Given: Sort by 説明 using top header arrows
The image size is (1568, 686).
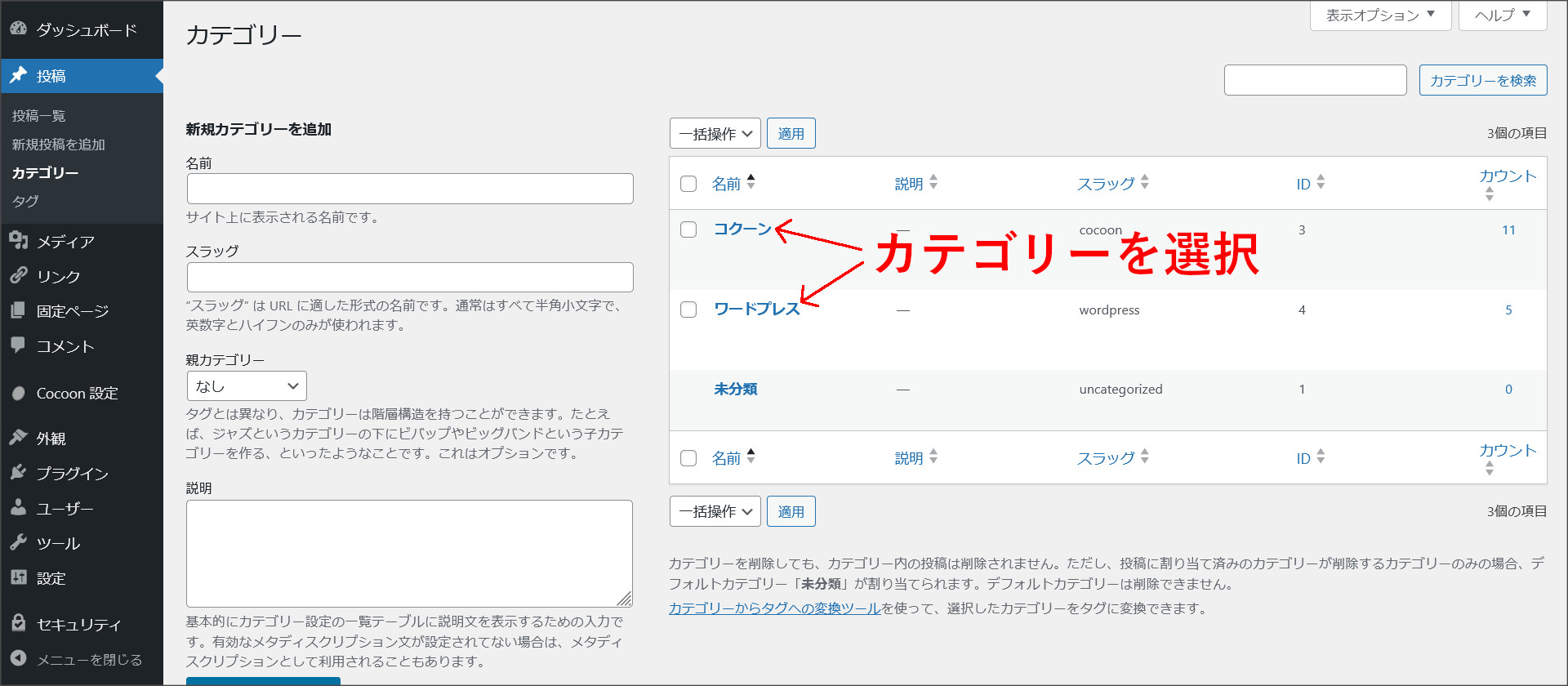Looking at the screenshot, I should (933, 182).
